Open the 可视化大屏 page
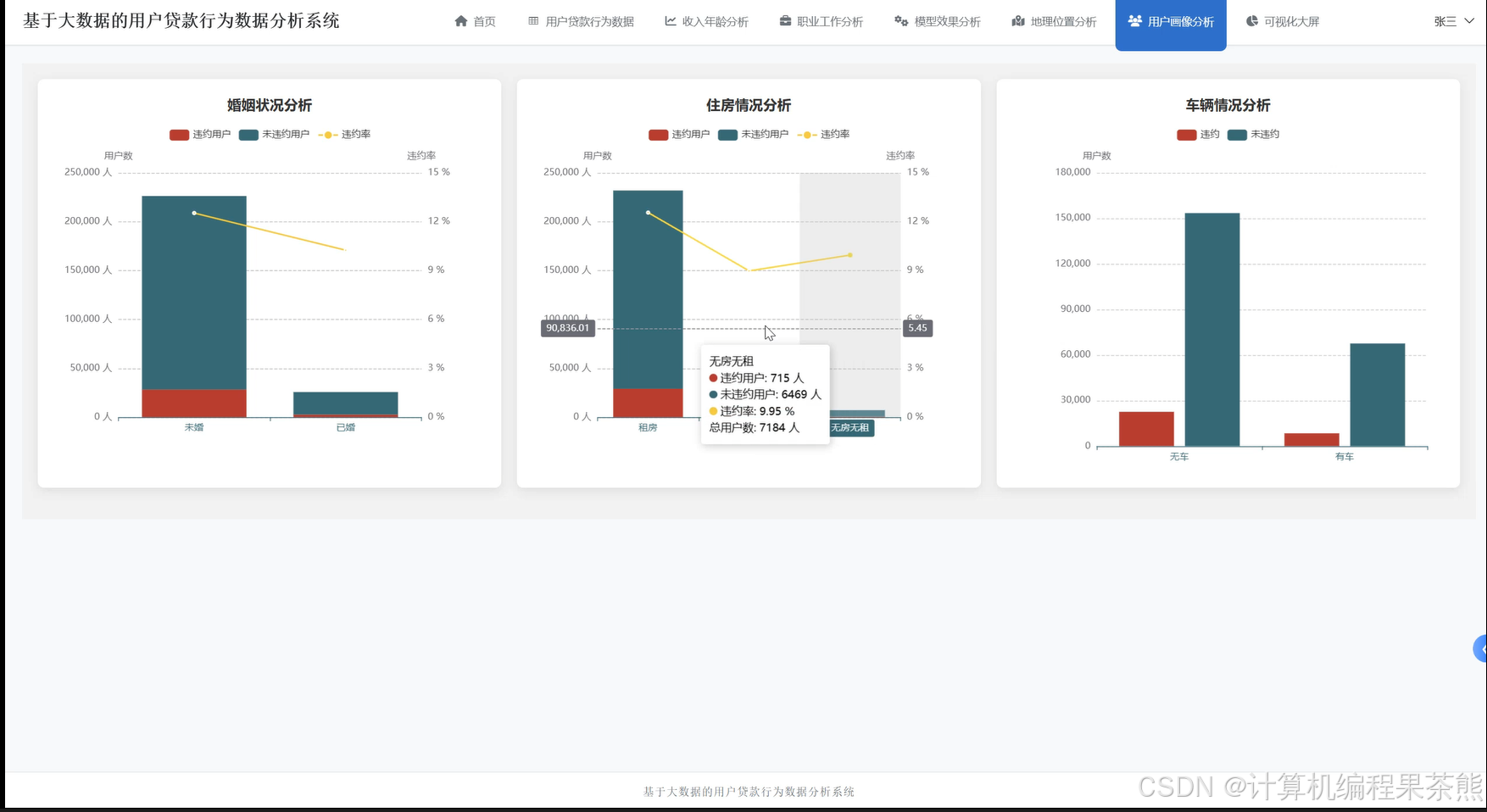 coord(1284,22)
